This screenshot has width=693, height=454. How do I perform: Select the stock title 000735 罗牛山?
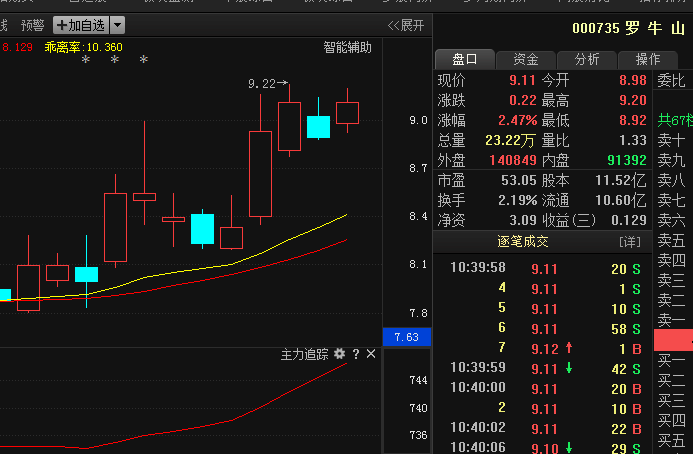point(628,28)
